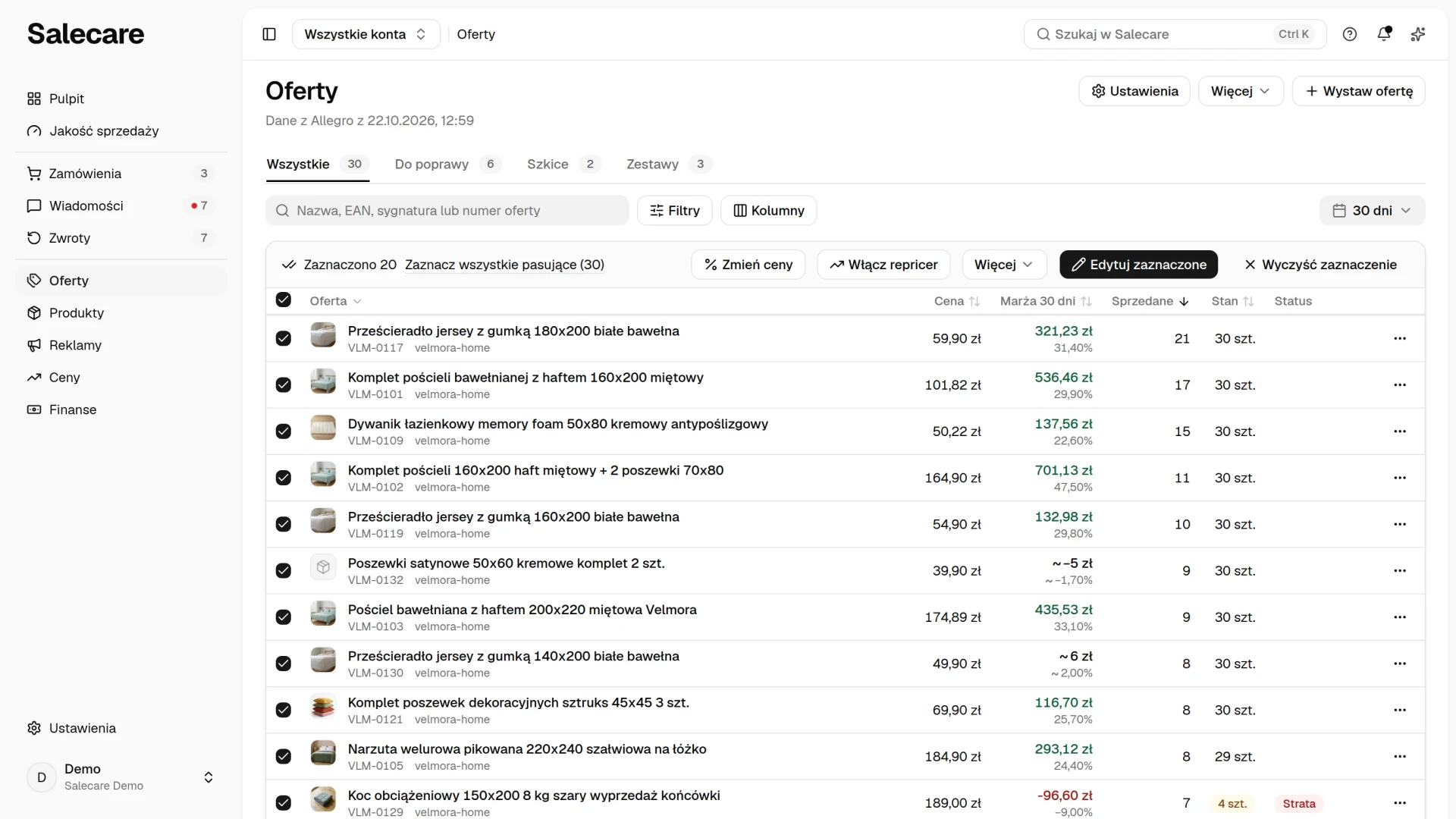The height and width of the screenshot is (819, 1456).
Task: Uncheck Koc obciążeniowy 150x200 offer
Action: [x=284, y=802]
